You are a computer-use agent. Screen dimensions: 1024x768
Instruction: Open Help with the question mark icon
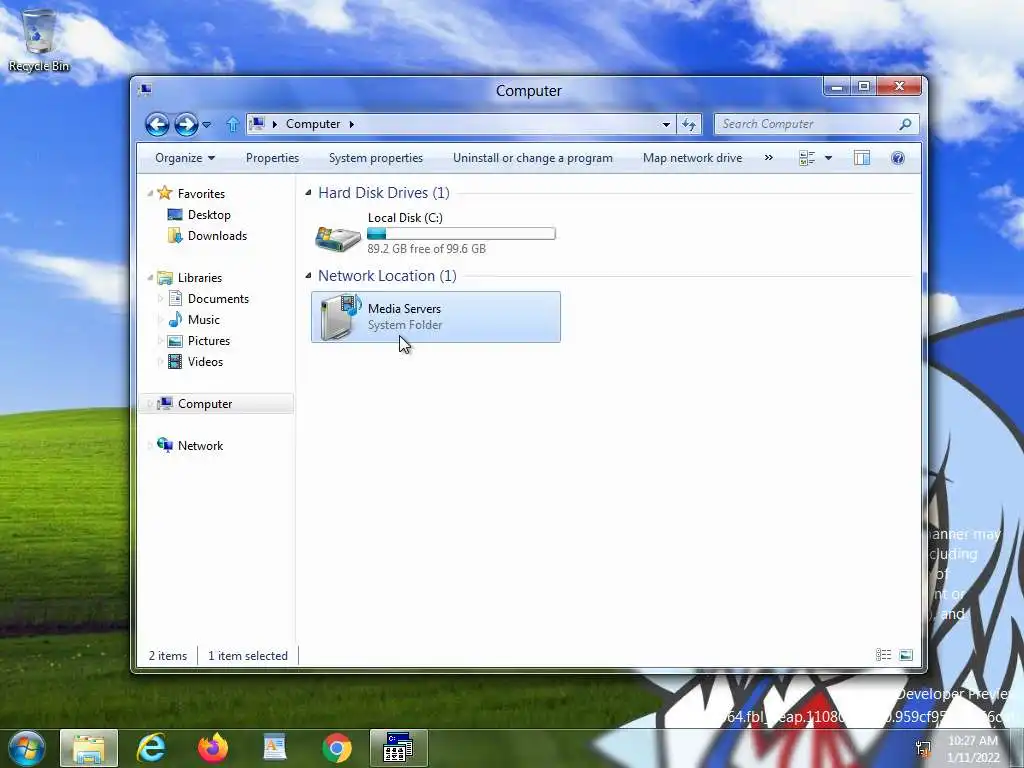[x=898, y=158]
